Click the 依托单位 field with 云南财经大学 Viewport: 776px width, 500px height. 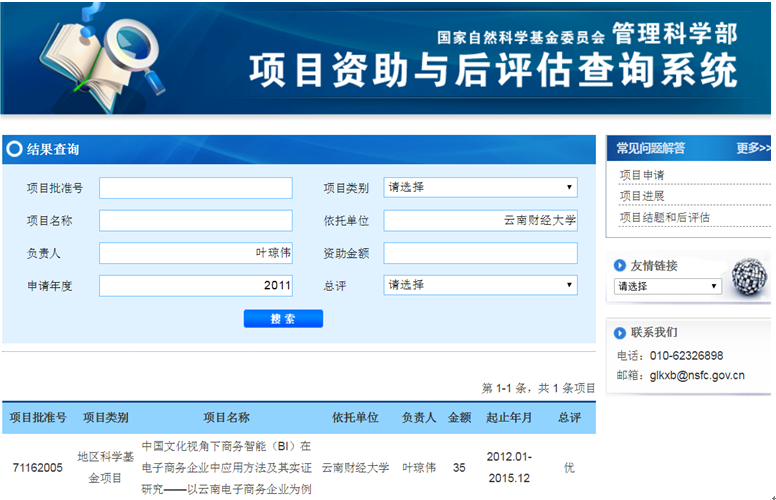coord(480,221)
